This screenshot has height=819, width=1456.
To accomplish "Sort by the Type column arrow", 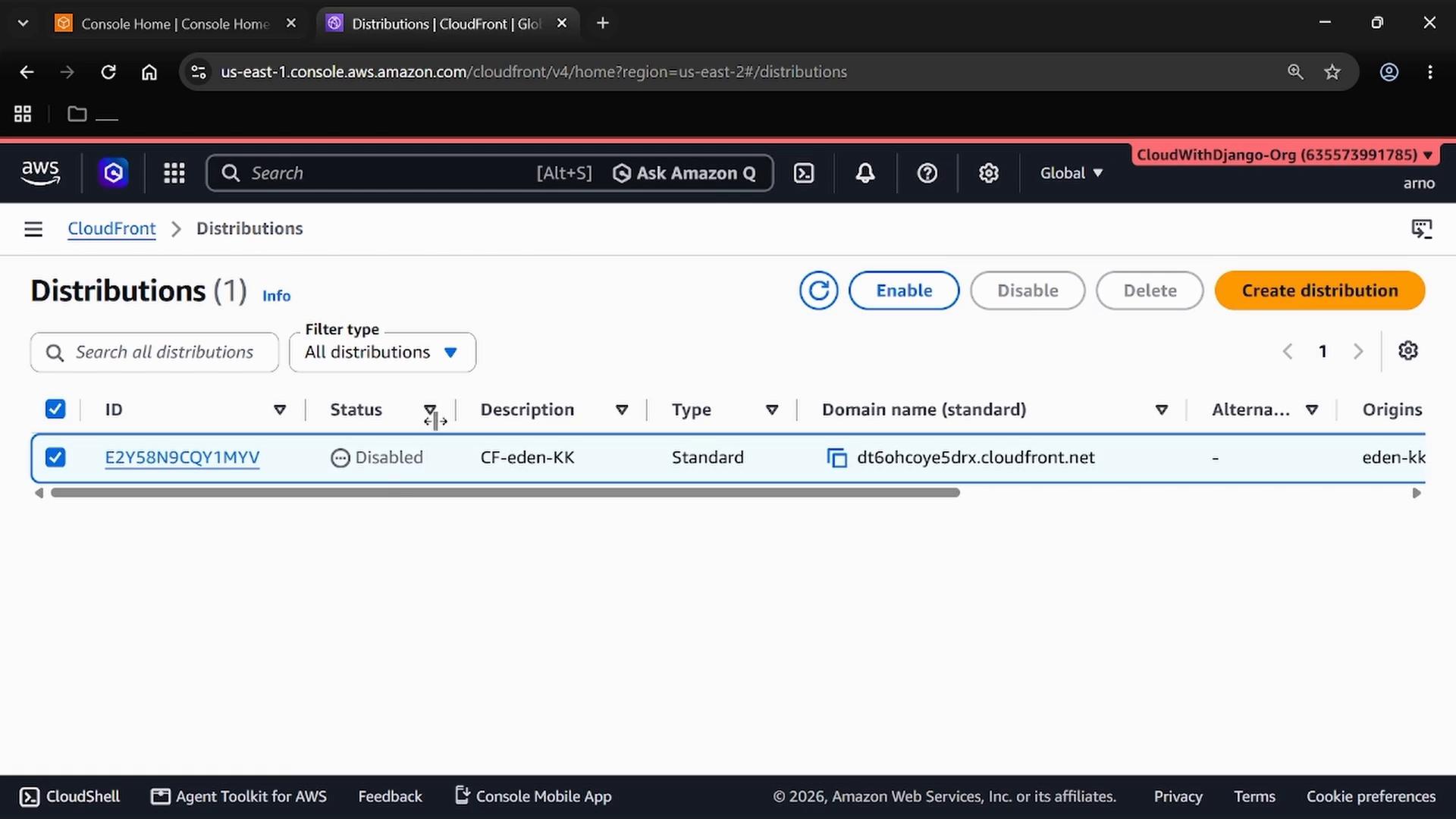I will [x=772, y=409].
